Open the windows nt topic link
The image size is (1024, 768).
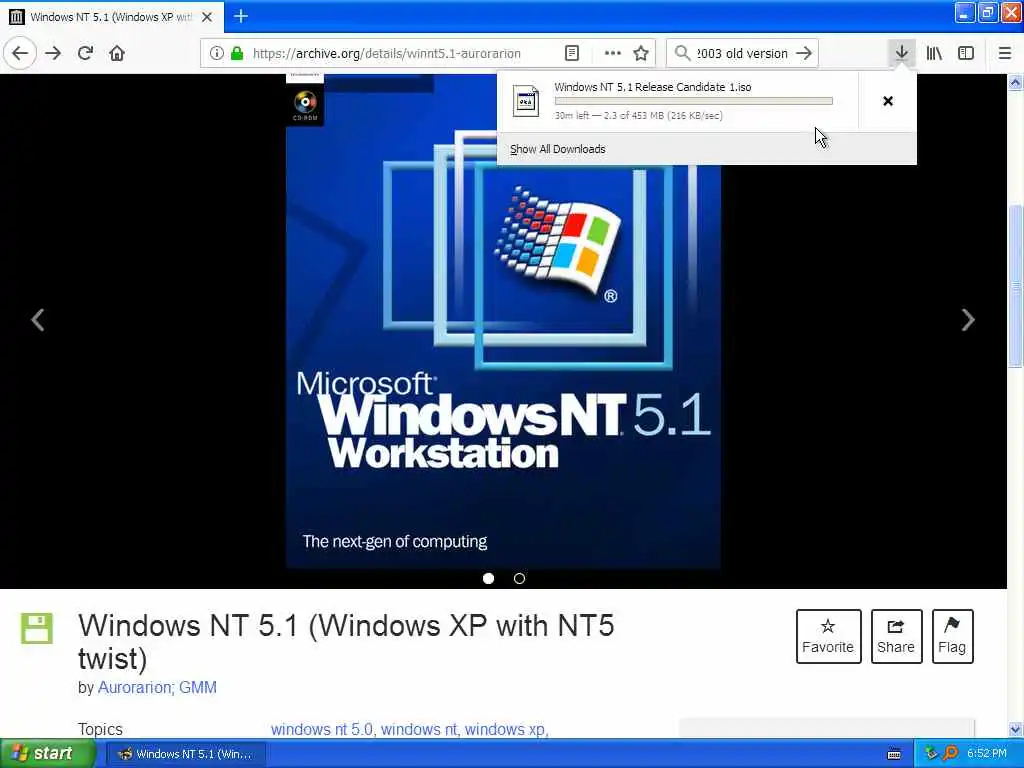[419, 729]
